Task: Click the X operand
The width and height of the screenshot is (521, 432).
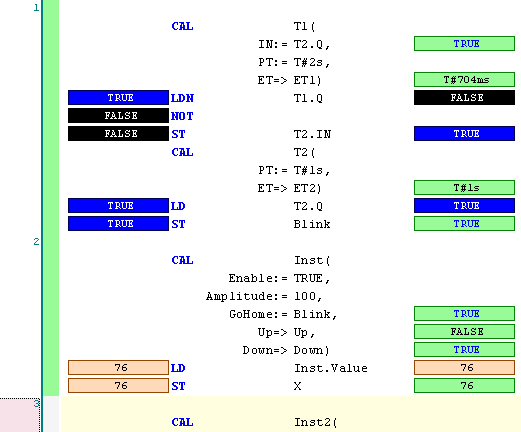Action: pos(297,386)
